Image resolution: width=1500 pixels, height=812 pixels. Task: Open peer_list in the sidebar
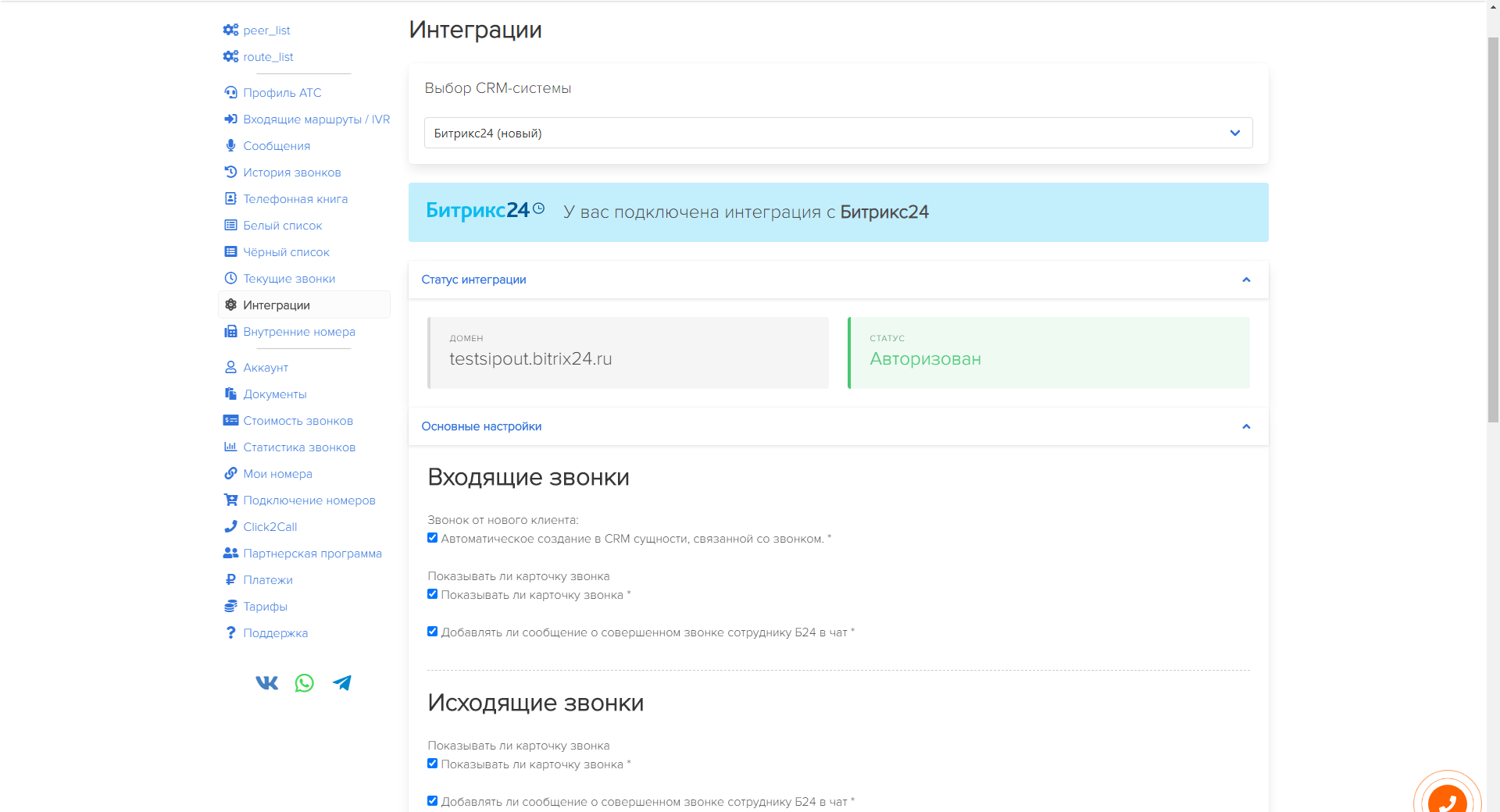(x=266, y=30)
